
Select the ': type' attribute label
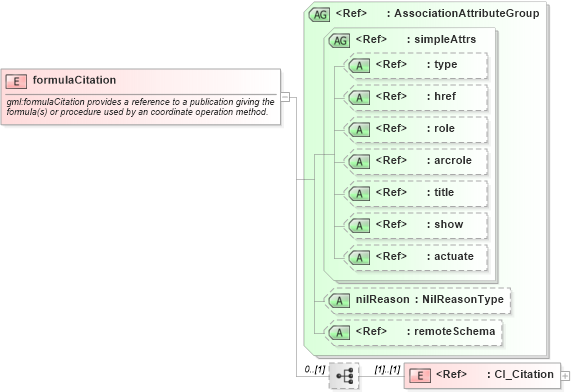442,64
